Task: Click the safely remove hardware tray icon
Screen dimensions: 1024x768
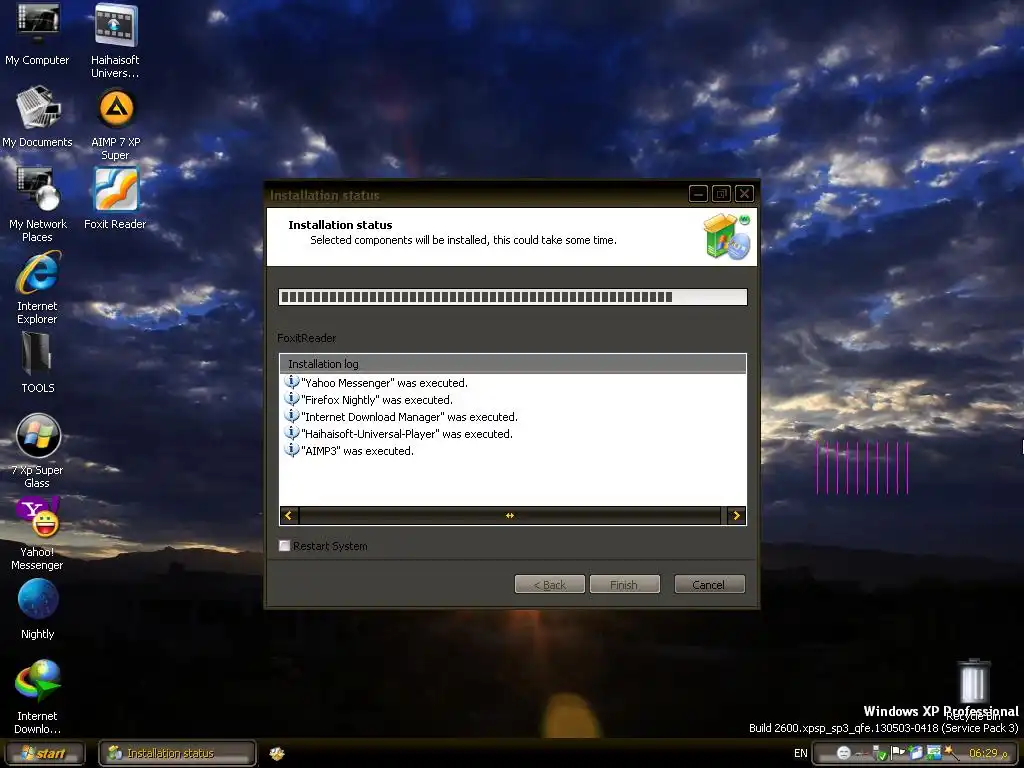Action: click(x=880, y=753)
